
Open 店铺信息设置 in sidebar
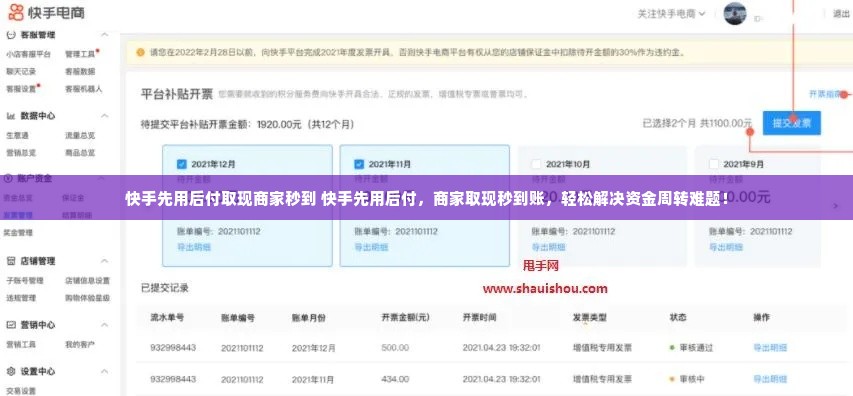coord(88,281)
